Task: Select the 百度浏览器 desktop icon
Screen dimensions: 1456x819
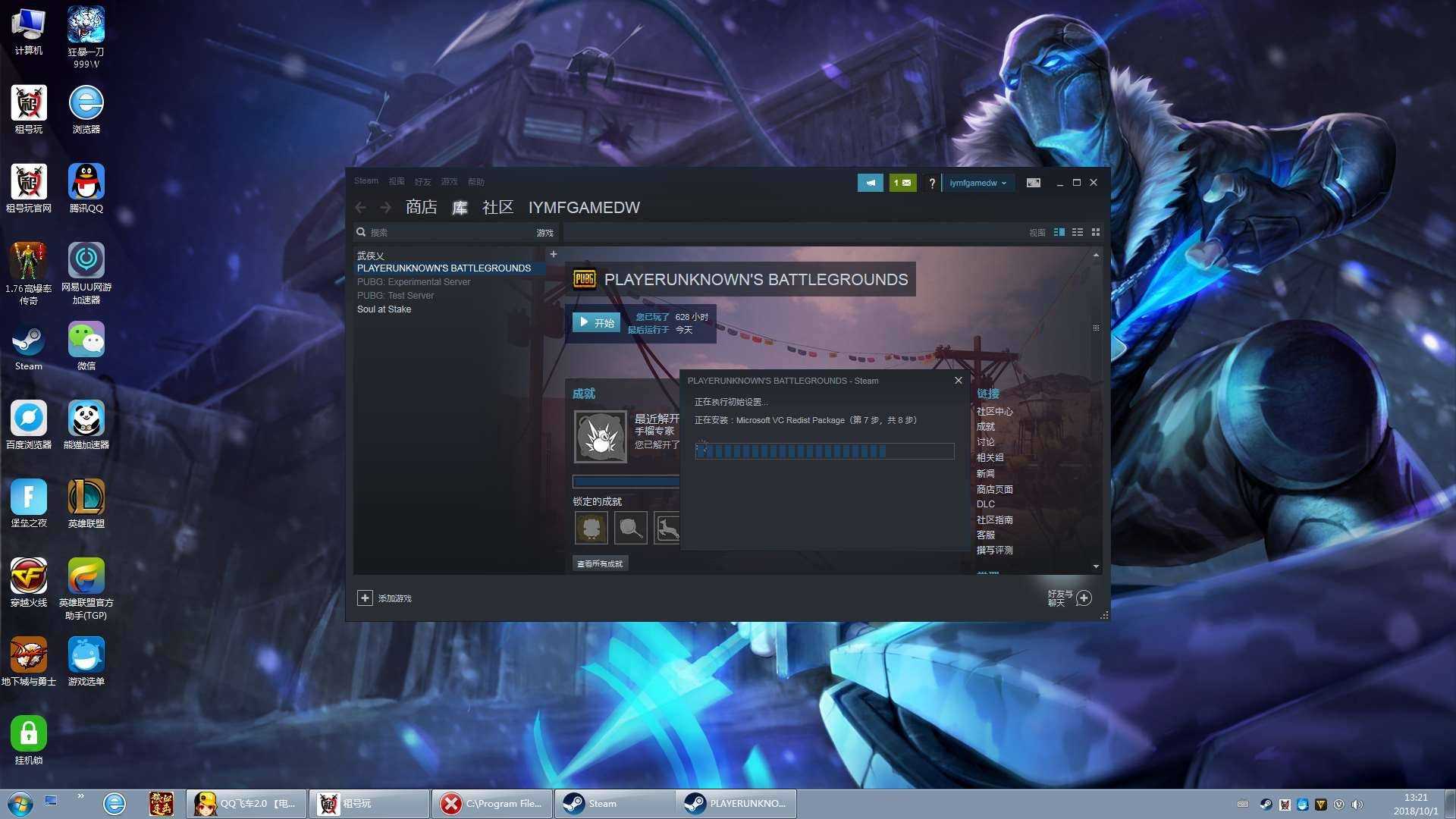Action: 29,425
